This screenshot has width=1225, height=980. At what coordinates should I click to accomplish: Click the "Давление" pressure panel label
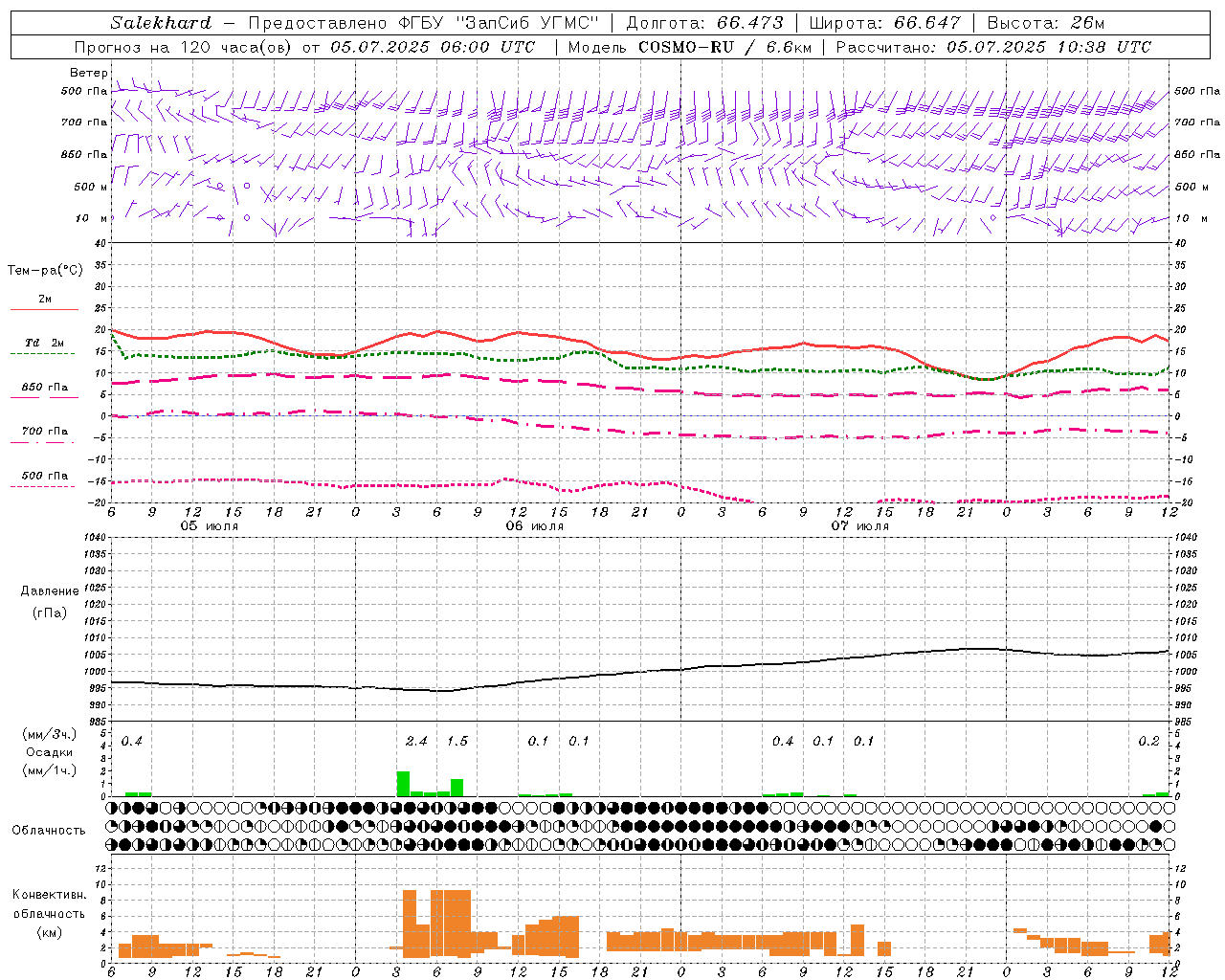click(50, 591)
